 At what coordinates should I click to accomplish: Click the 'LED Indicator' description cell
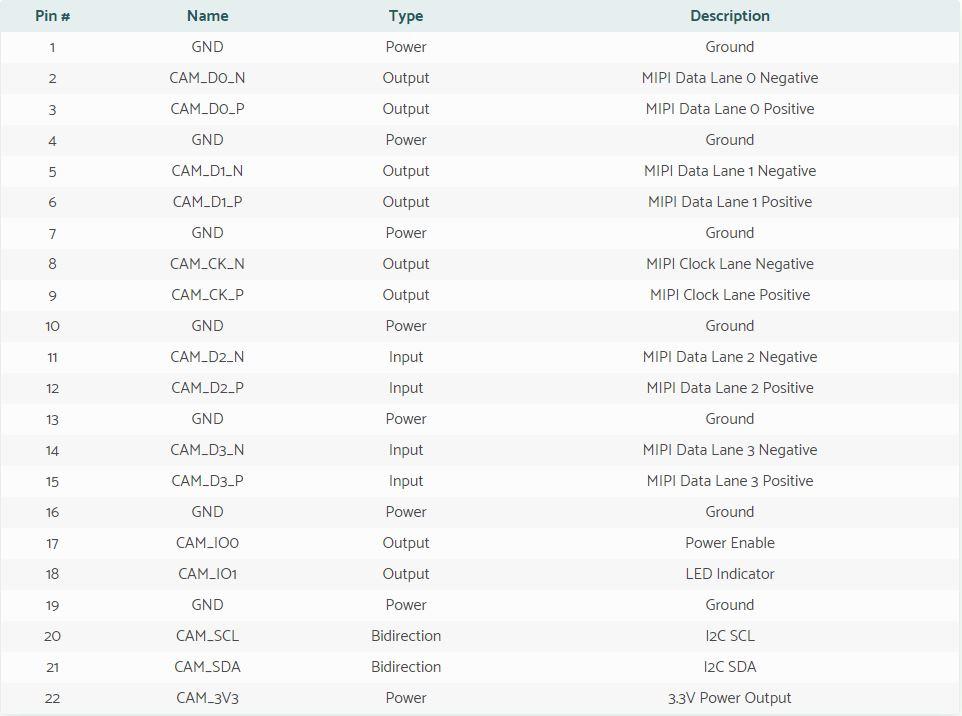729,574
